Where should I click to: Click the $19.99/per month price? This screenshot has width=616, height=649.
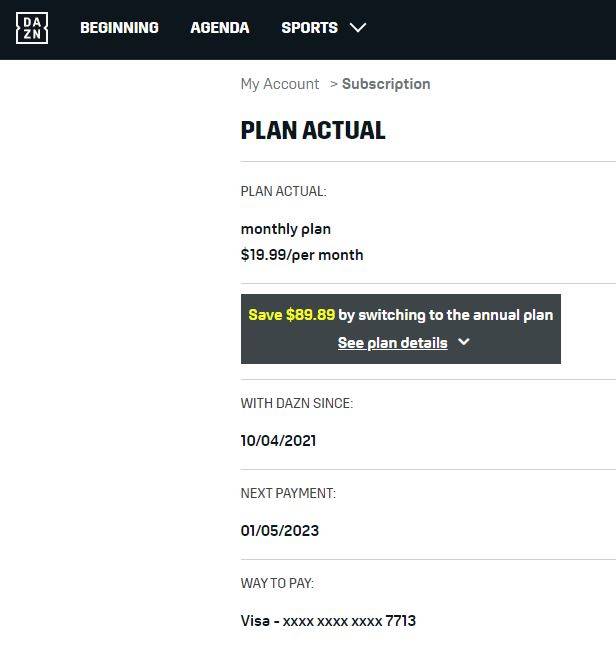302,255
